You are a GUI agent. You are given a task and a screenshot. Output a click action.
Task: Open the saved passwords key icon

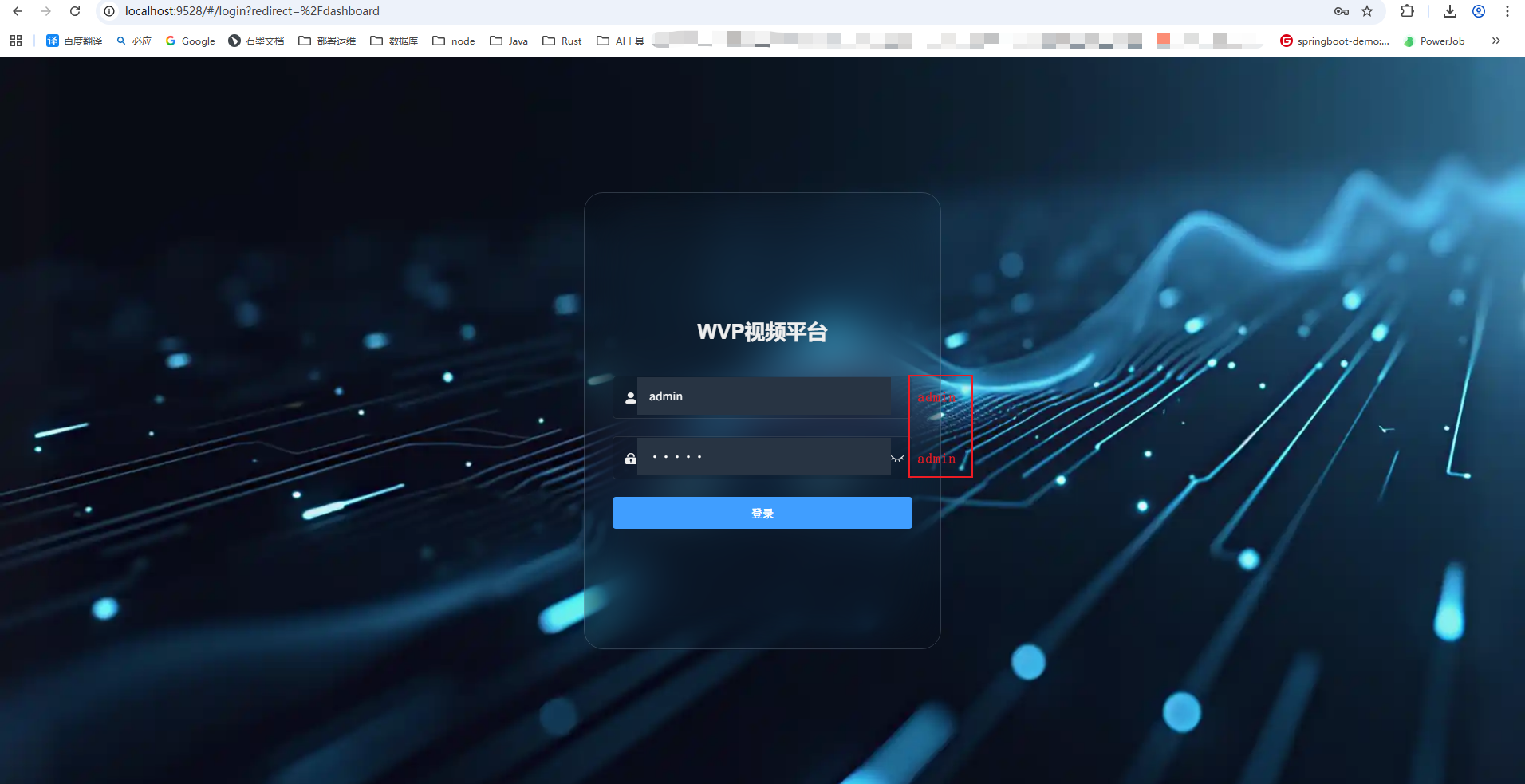1342,11
